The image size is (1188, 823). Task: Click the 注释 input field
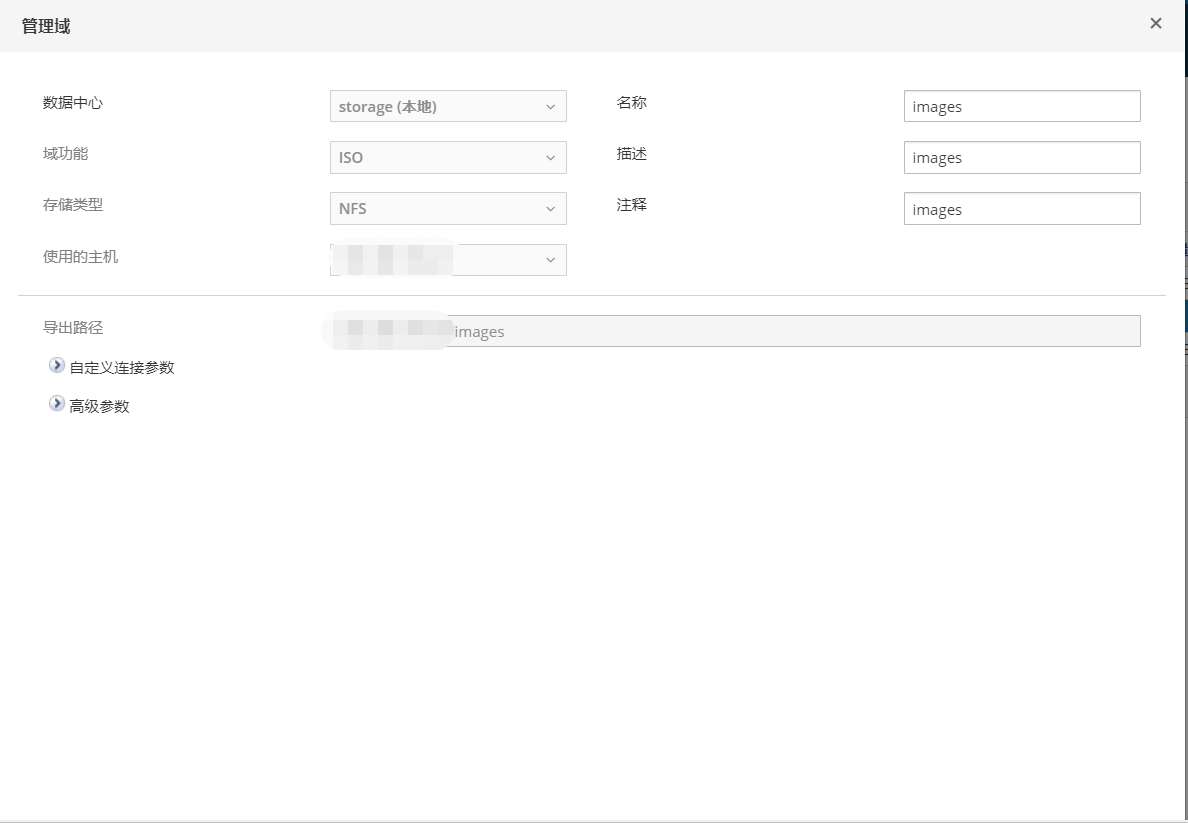(x=1021, y=209)
